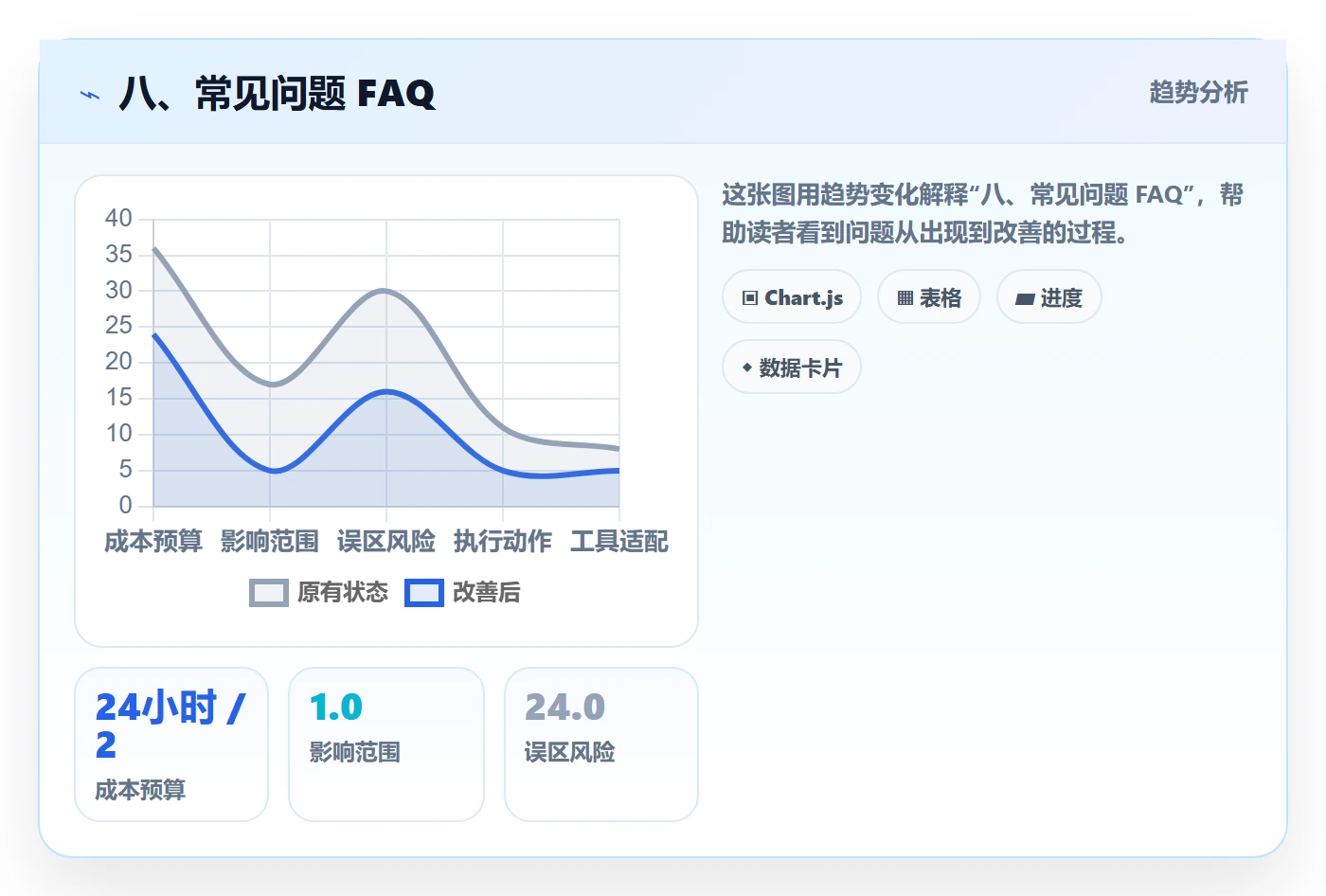Toggle the 改善后 legend item
The width and height of the screenshot is (1326, 896).
point(462,593)
